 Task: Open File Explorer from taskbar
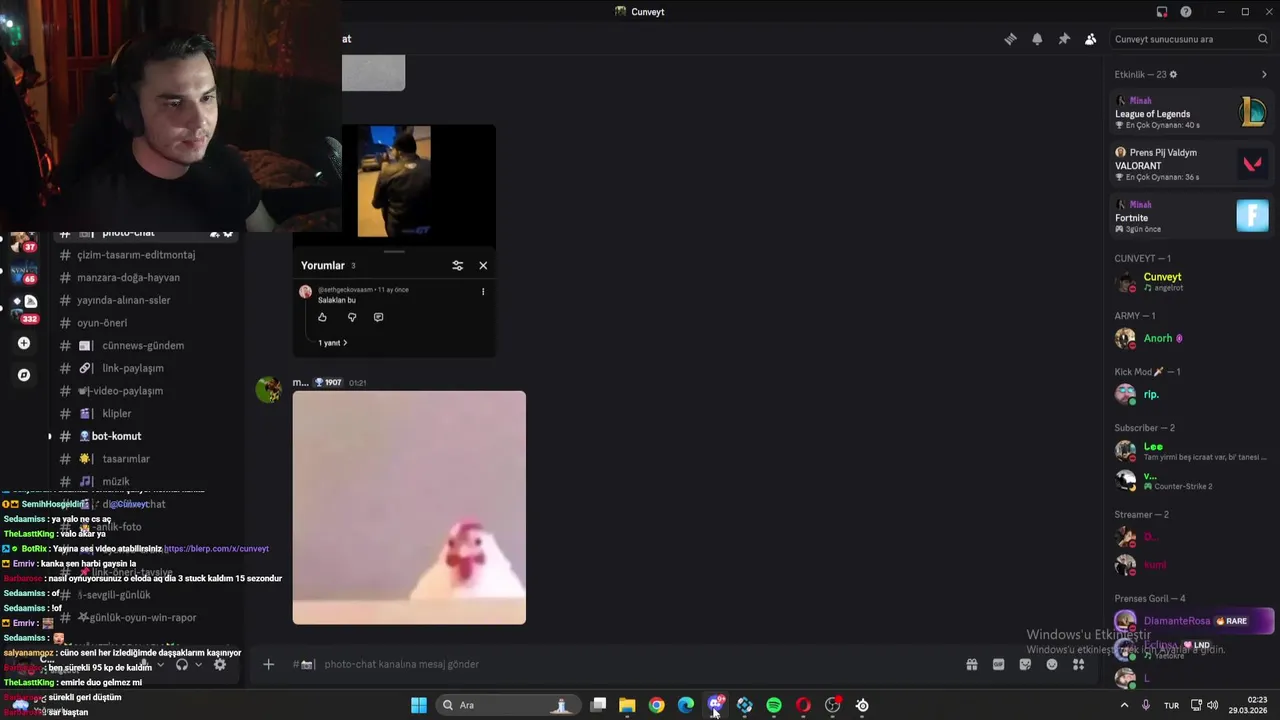pyautogui.click(x=627, y=705)
